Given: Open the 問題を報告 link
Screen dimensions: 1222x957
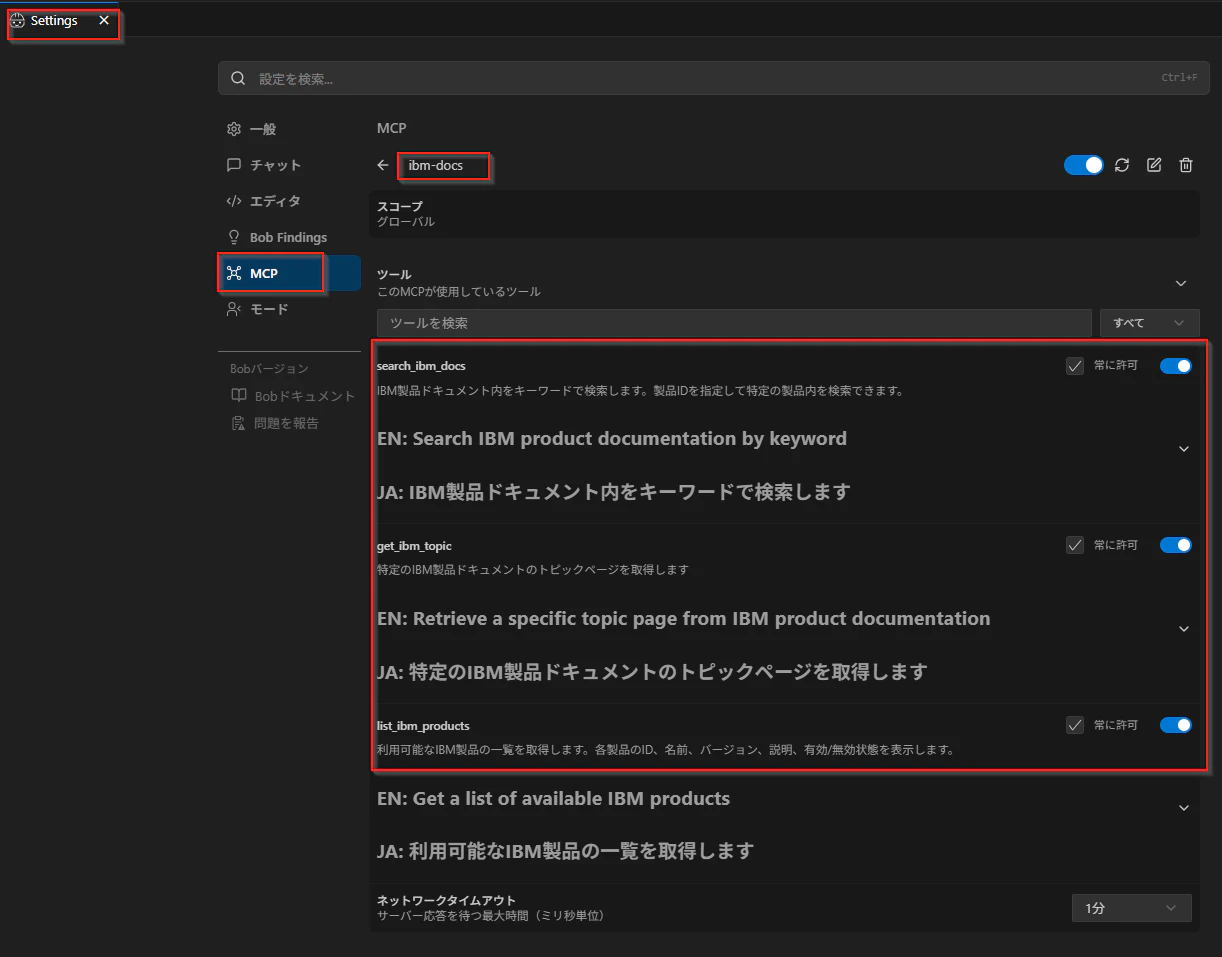Looking at the screenshot, I should (x=286, y=423).
